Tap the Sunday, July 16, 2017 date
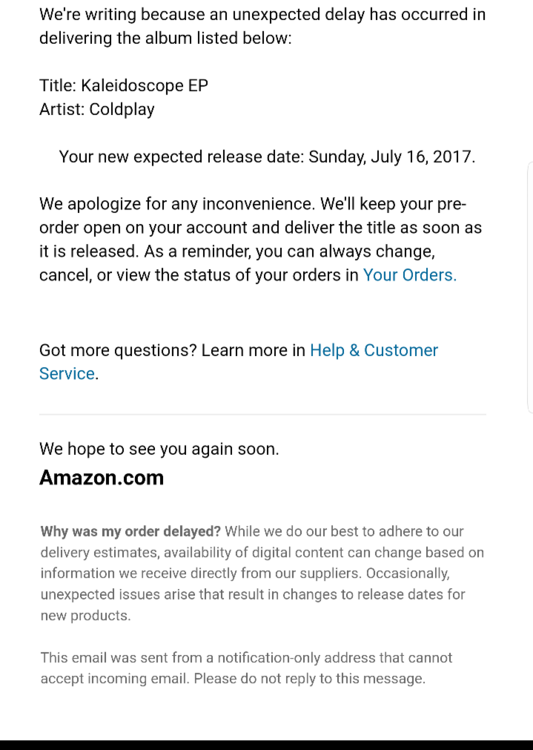The width and height of the screenshot is (533, 750). 392,157
